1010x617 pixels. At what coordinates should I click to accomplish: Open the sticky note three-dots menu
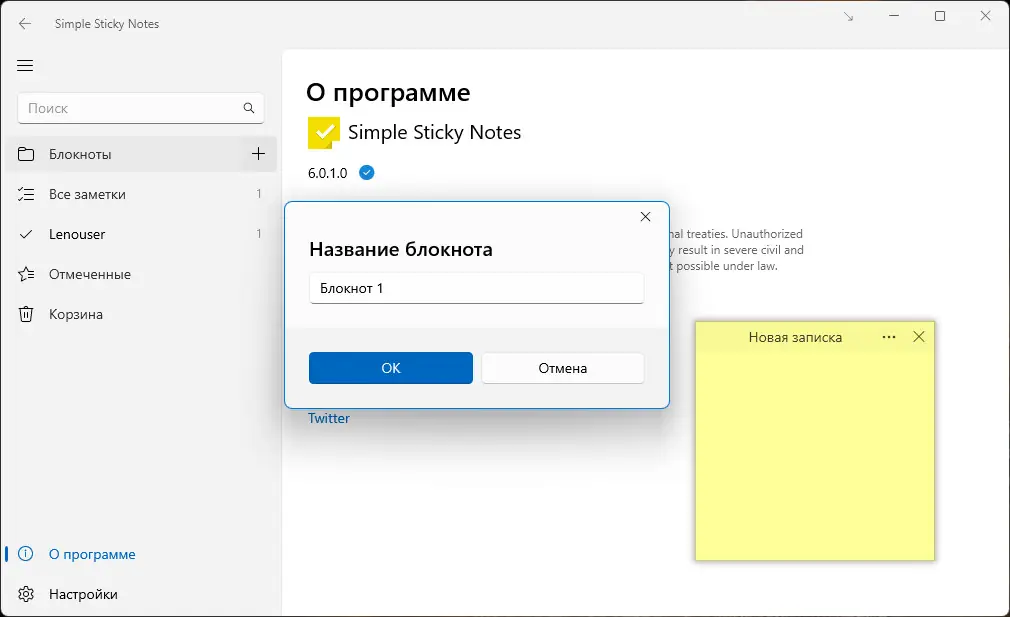tap(889, 337)
